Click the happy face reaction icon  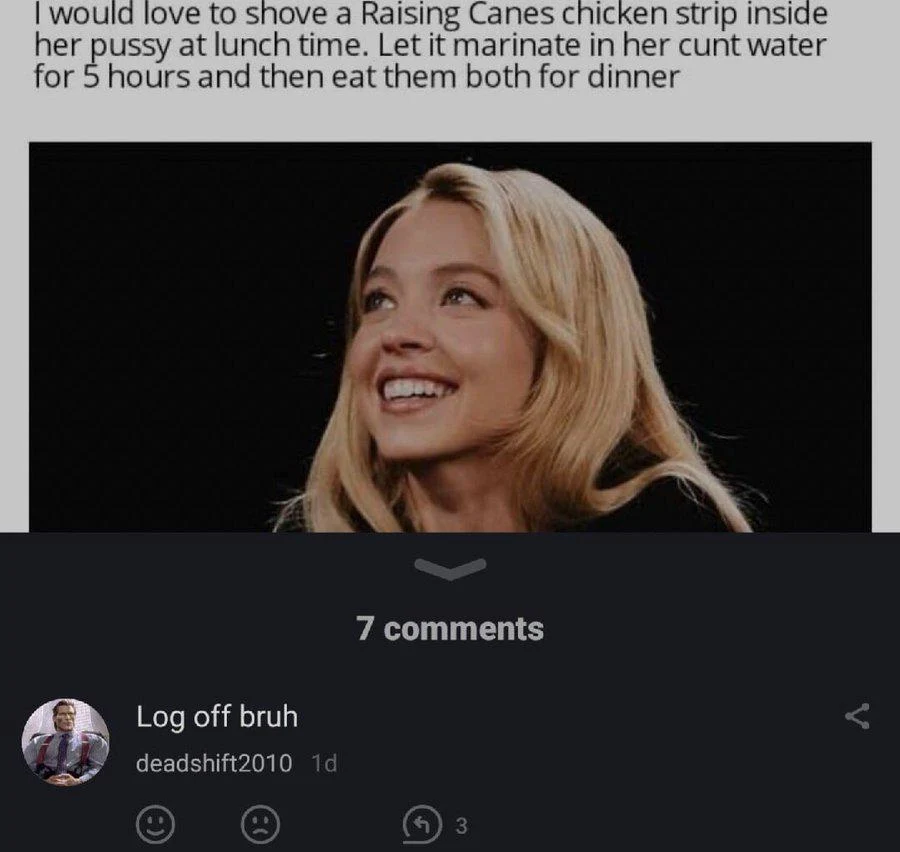151,825
